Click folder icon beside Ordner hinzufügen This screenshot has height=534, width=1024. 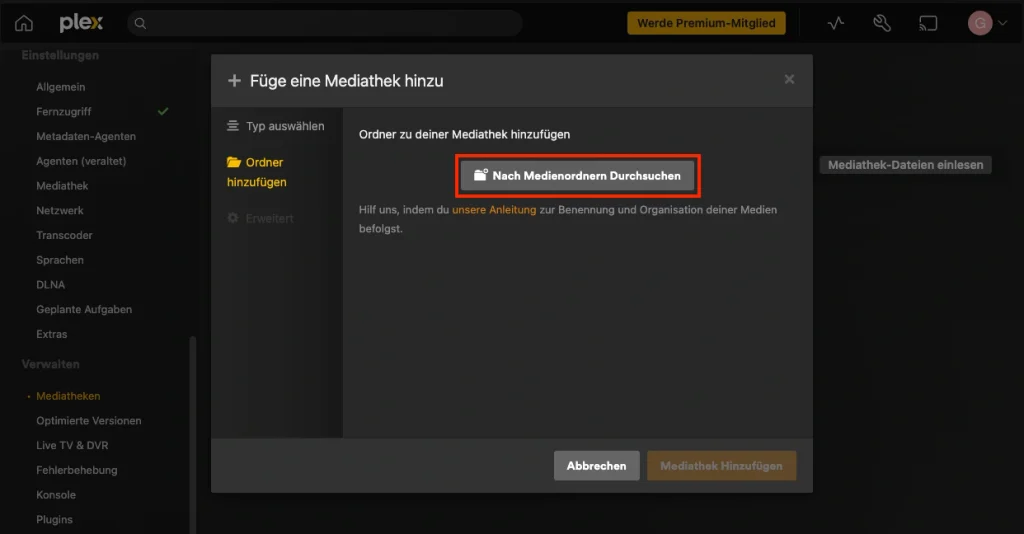click(234, 162)
